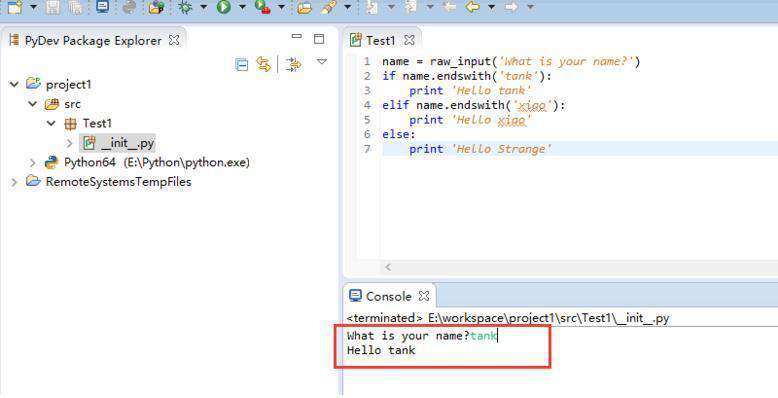Select the Test1 package in explorer
The image size is (778, 398).
click(97, 123)
